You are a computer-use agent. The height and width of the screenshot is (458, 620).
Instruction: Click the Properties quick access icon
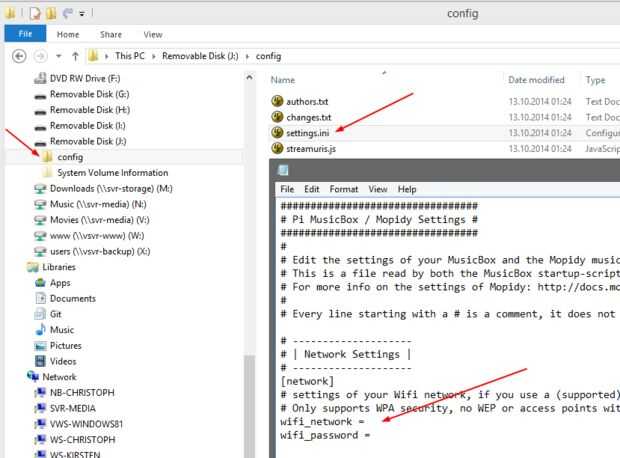pyautogui.click(x=33, y=14)
